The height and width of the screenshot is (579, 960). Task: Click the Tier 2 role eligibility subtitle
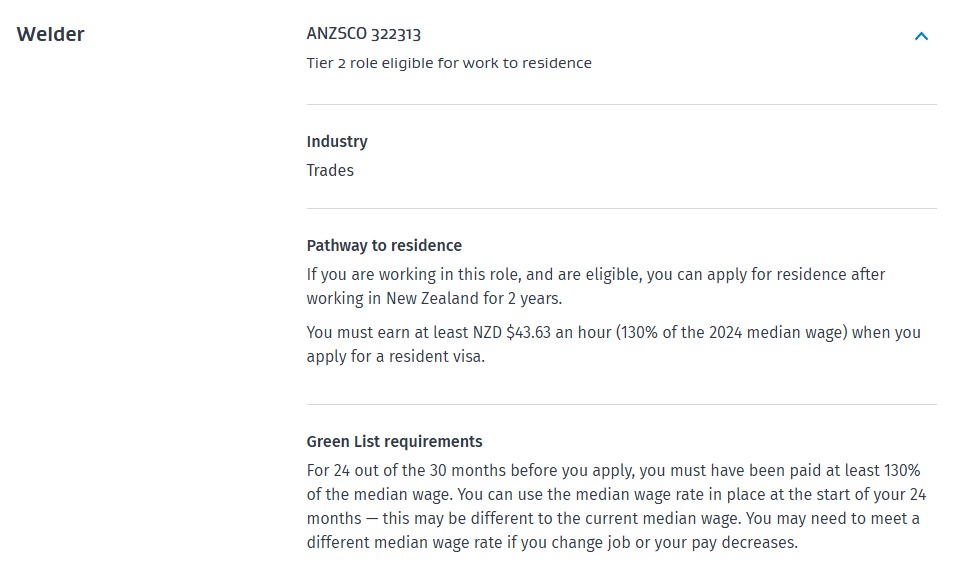[449, 63]
